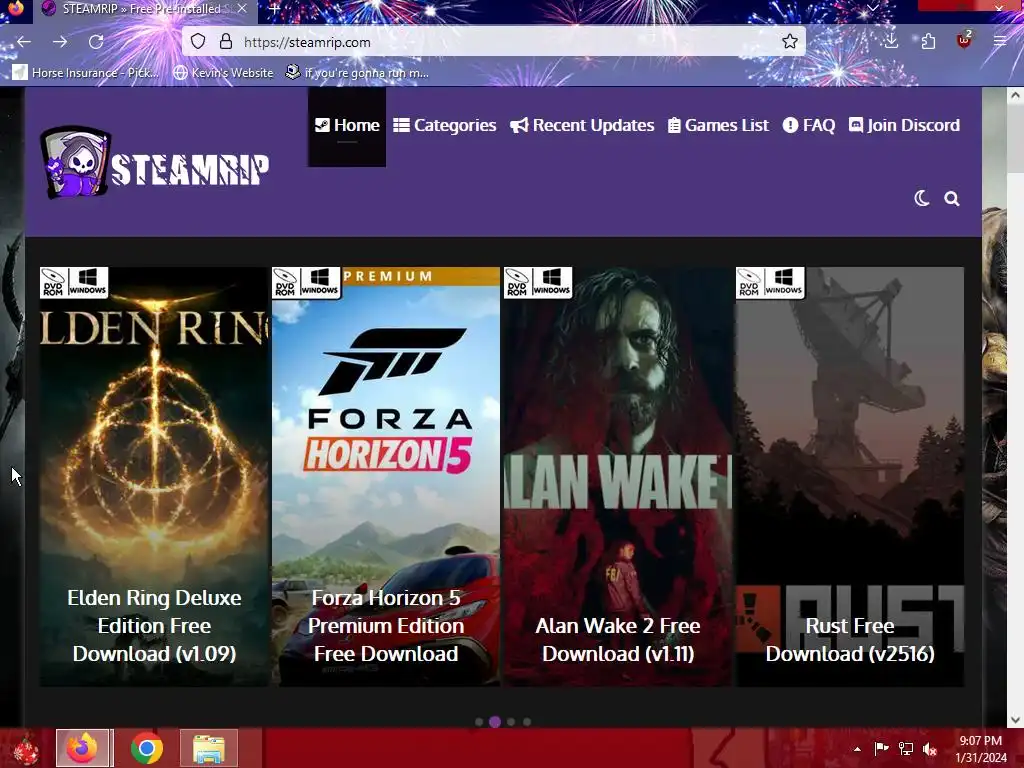Open the Horse Insurance bookmark
Viewport: 1024px width, 768px height.
coord(86,72)
